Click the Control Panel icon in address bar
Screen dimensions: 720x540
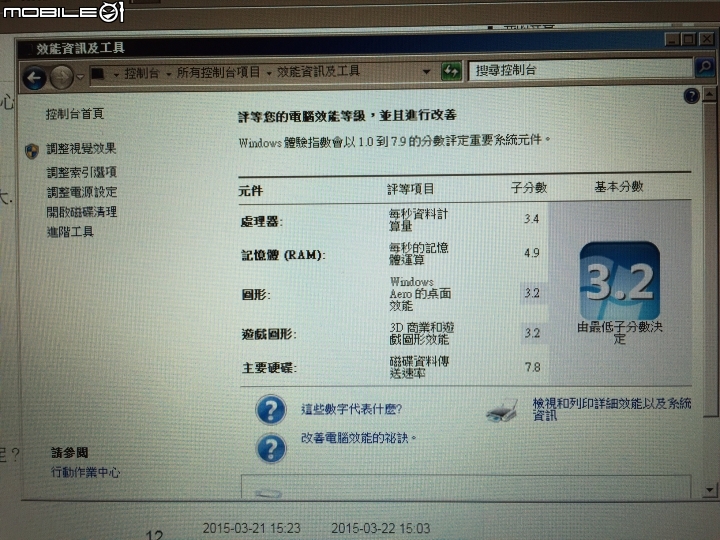coord(97,73)
